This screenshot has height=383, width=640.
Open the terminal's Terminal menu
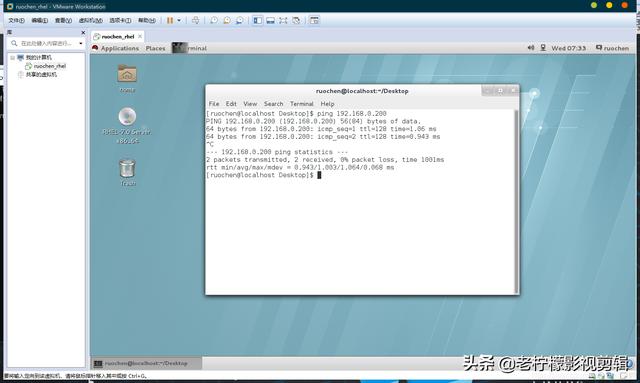point(302,104)
